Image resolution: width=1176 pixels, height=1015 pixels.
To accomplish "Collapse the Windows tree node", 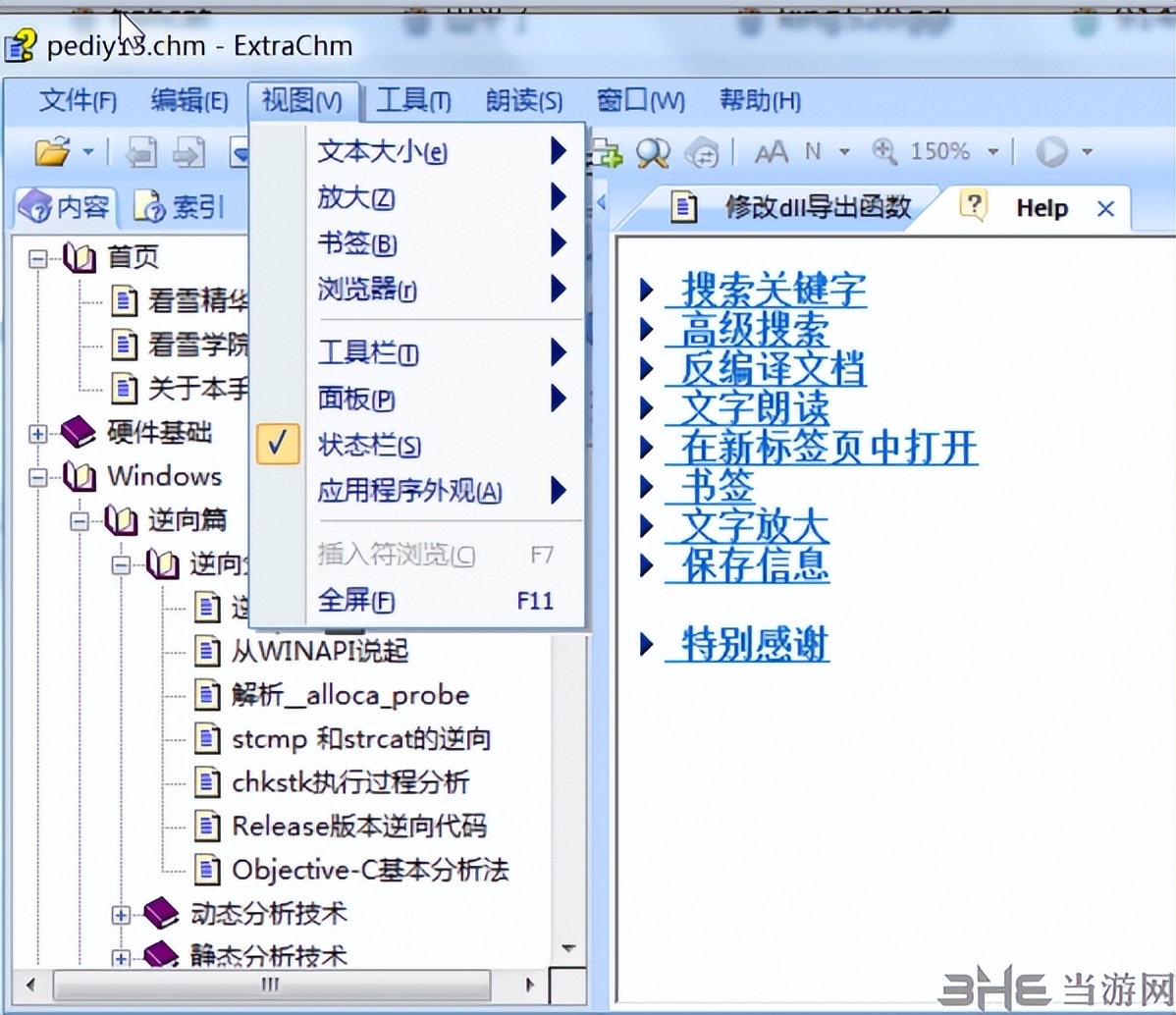I will [x=37, y=478].
